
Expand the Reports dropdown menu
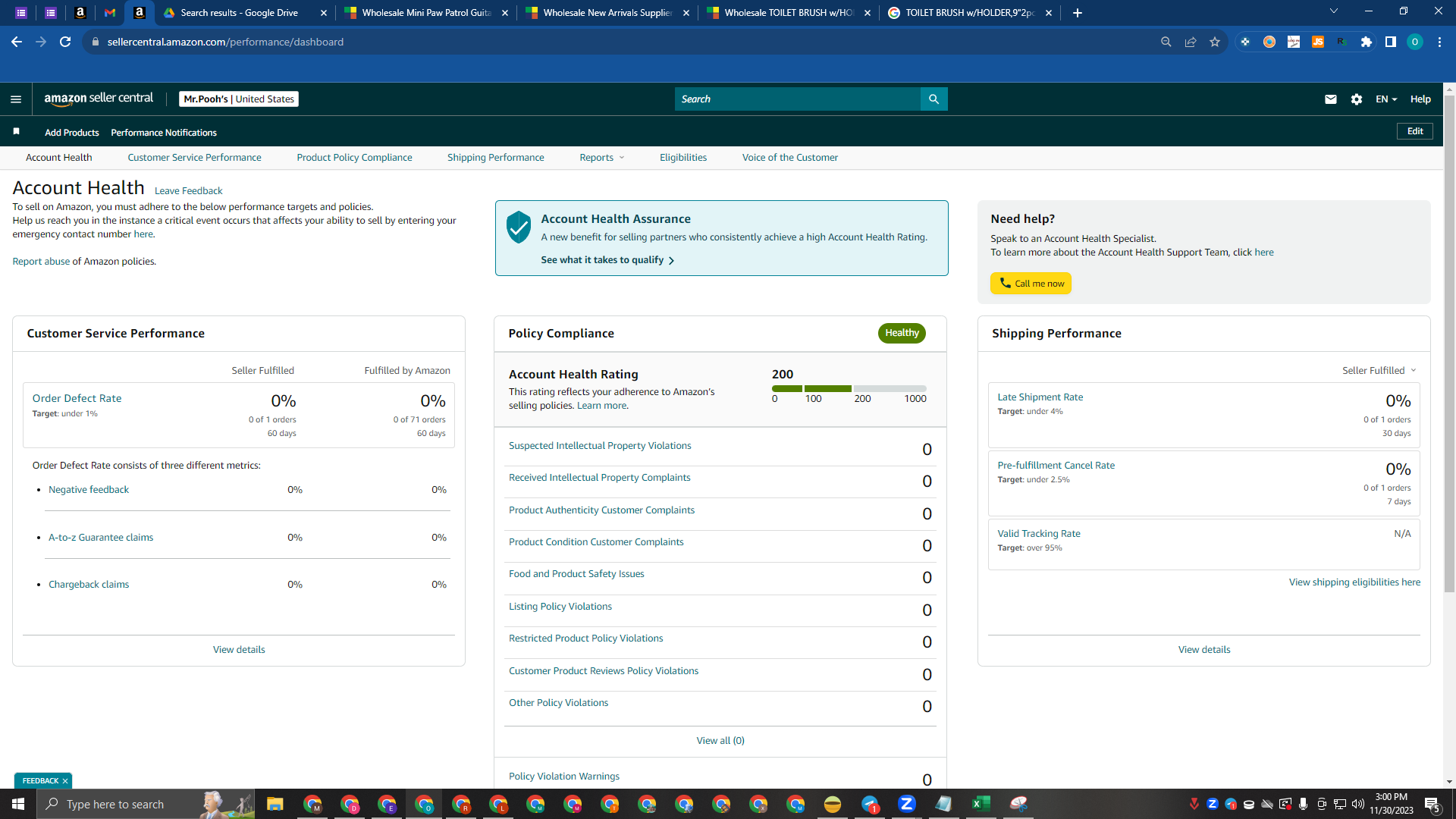pos(602,158)
